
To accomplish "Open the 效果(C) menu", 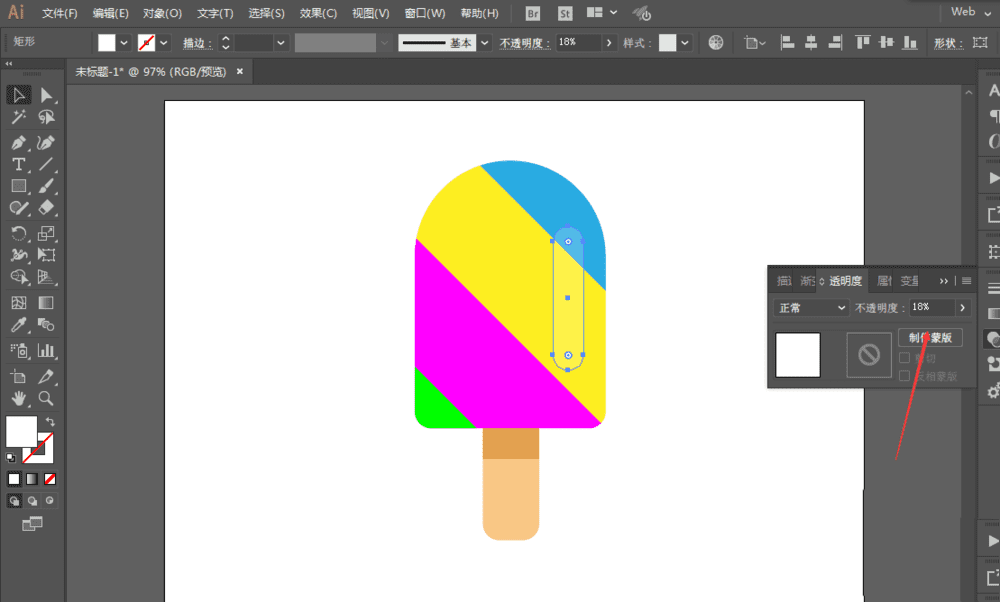I will (318, 13).
